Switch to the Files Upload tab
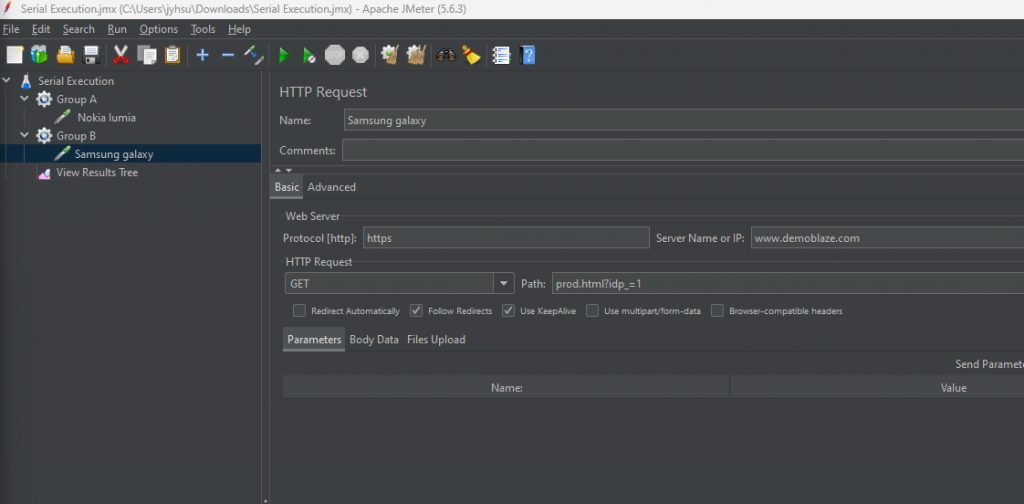 click(x=436, y=339)
